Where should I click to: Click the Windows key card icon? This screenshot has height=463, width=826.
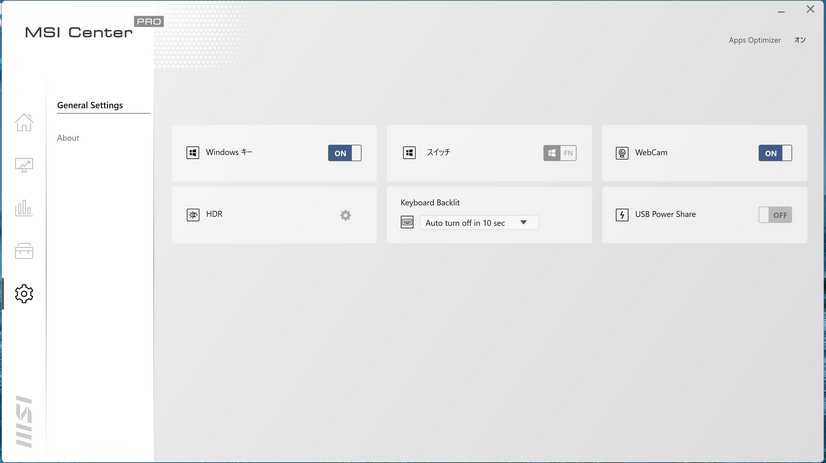tap(193, 153)
